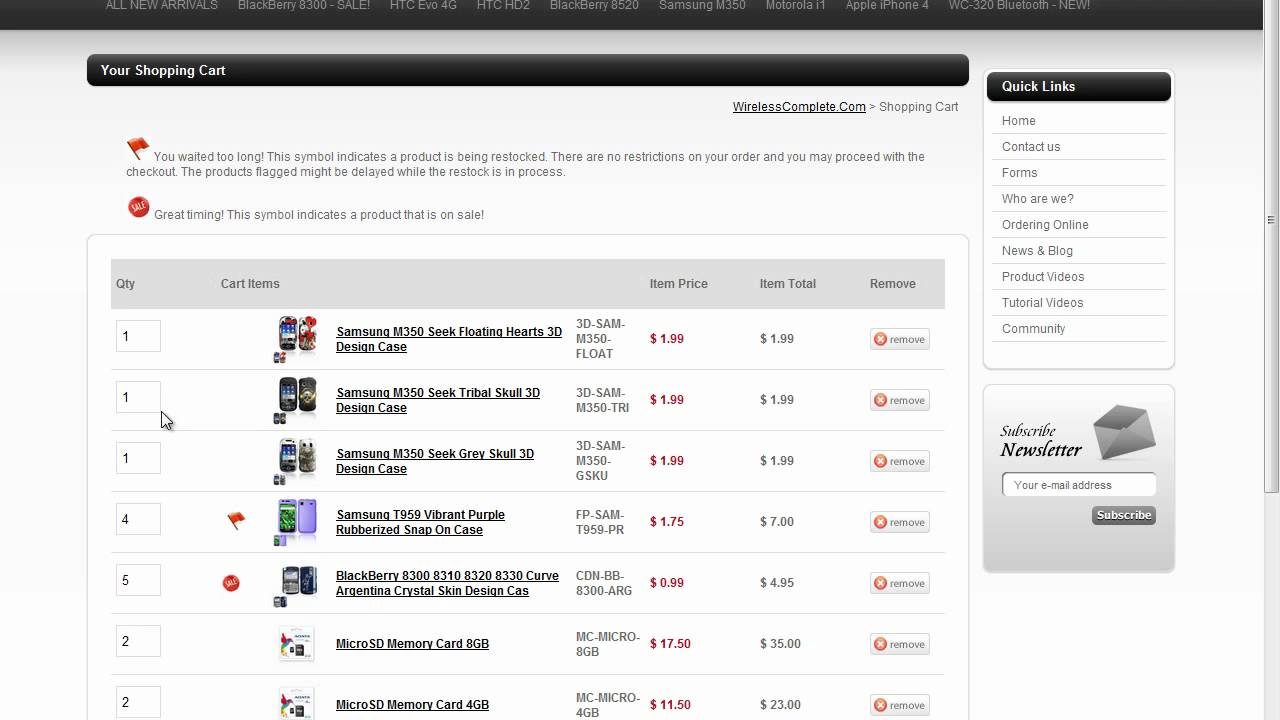
Task: Open Samsung M350 Seek Grey Skull product link
Action: (435, 461)
